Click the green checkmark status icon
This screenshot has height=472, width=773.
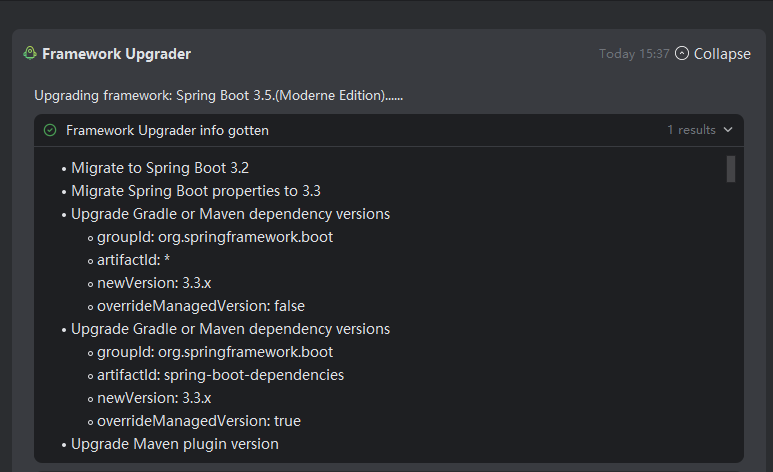[x=50, y=130]
